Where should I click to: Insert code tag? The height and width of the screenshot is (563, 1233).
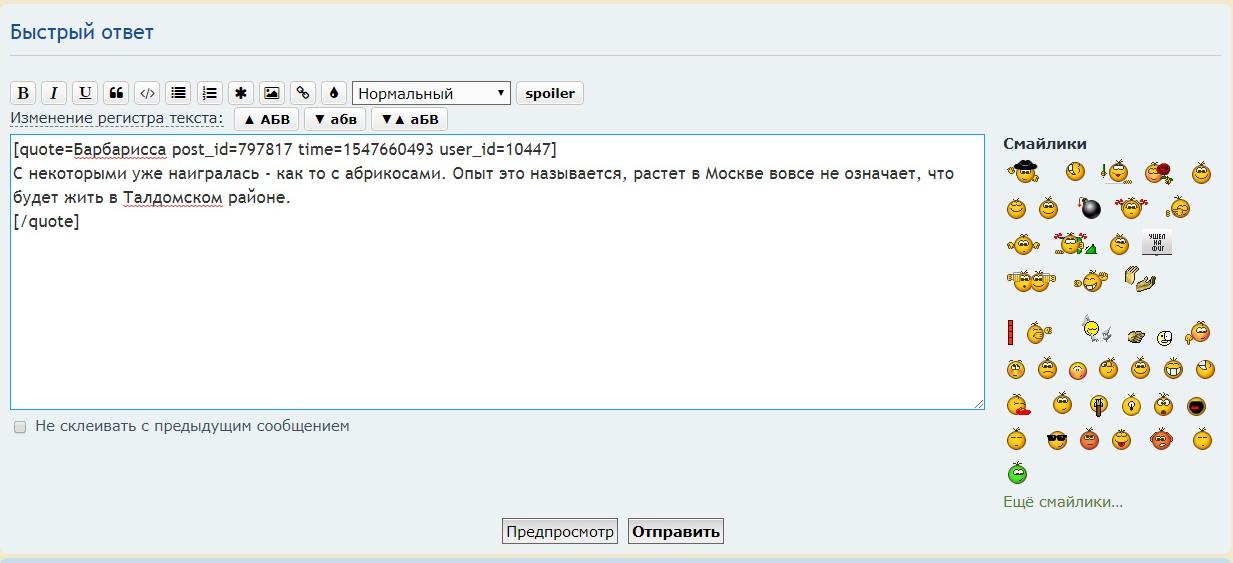[147, 93]
